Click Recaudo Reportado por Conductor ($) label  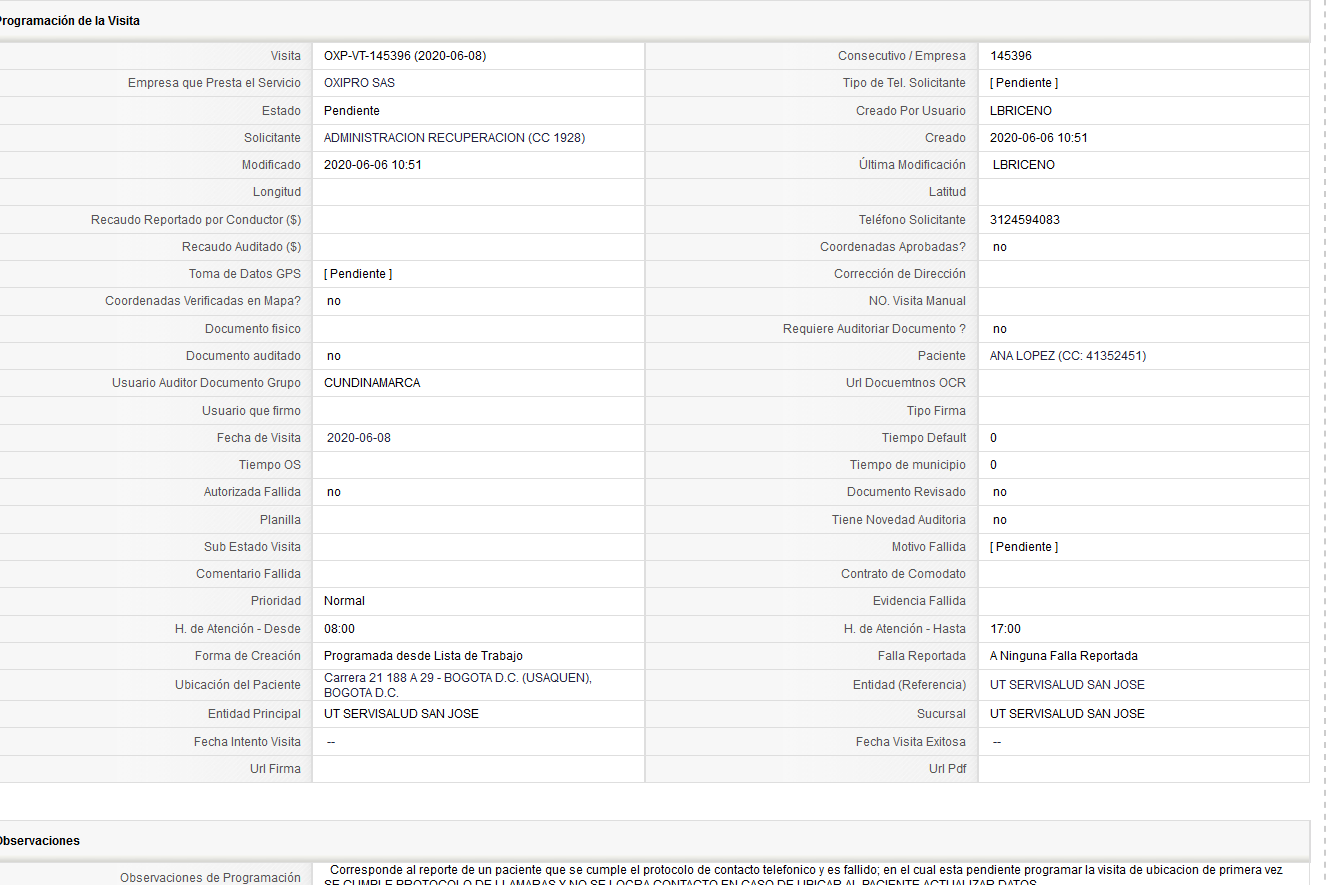196,220
